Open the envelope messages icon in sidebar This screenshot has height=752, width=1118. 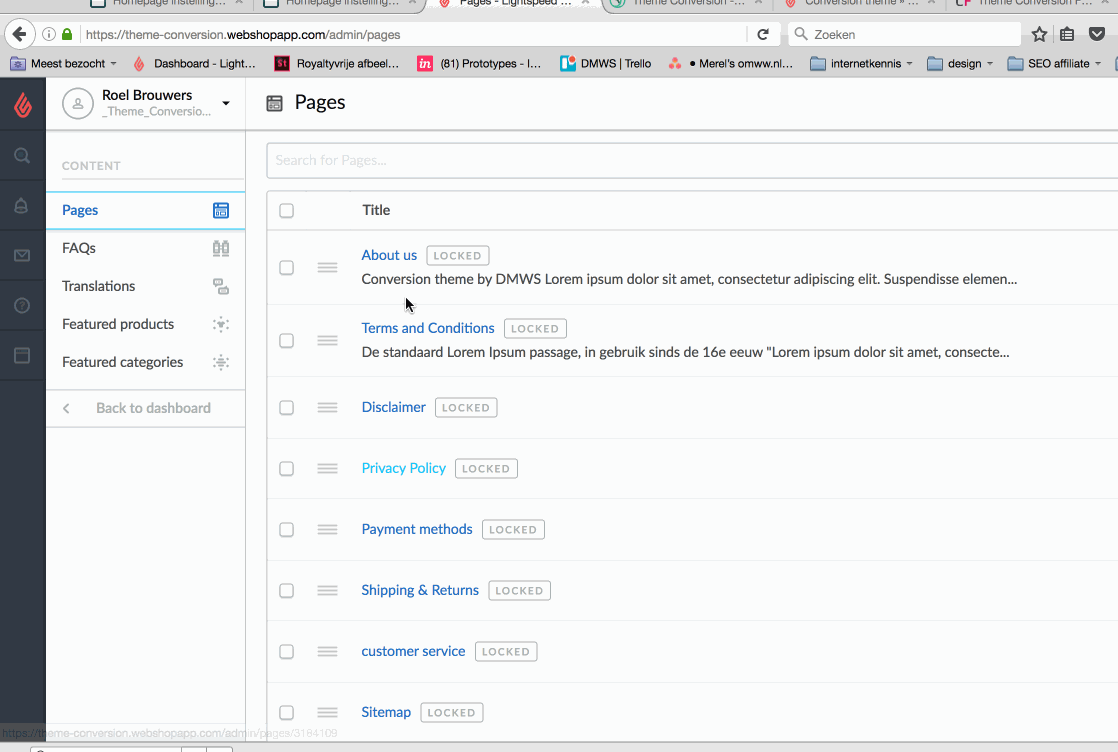point(22,255)
